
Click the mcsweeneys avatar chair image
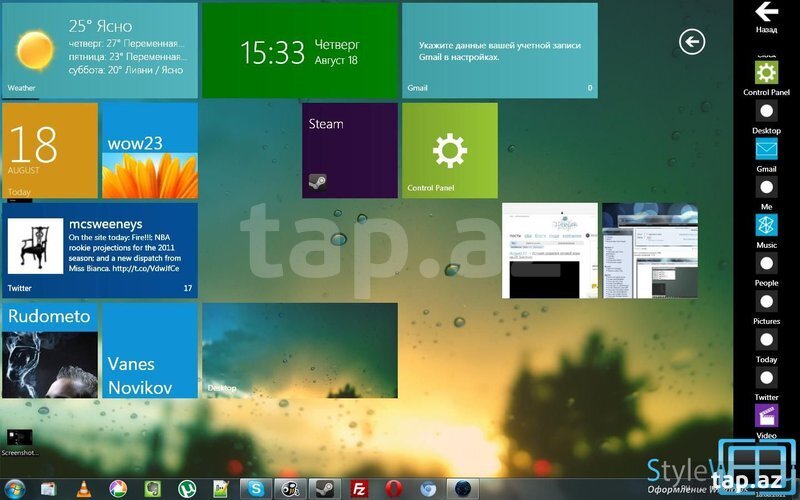(35, 246)
